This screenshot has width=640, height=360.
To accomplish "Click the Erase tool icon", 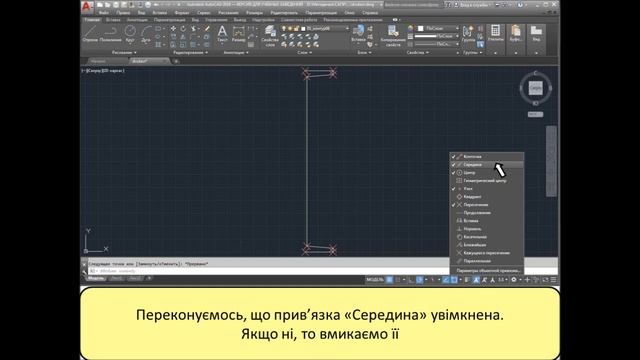I will (207, 29).
